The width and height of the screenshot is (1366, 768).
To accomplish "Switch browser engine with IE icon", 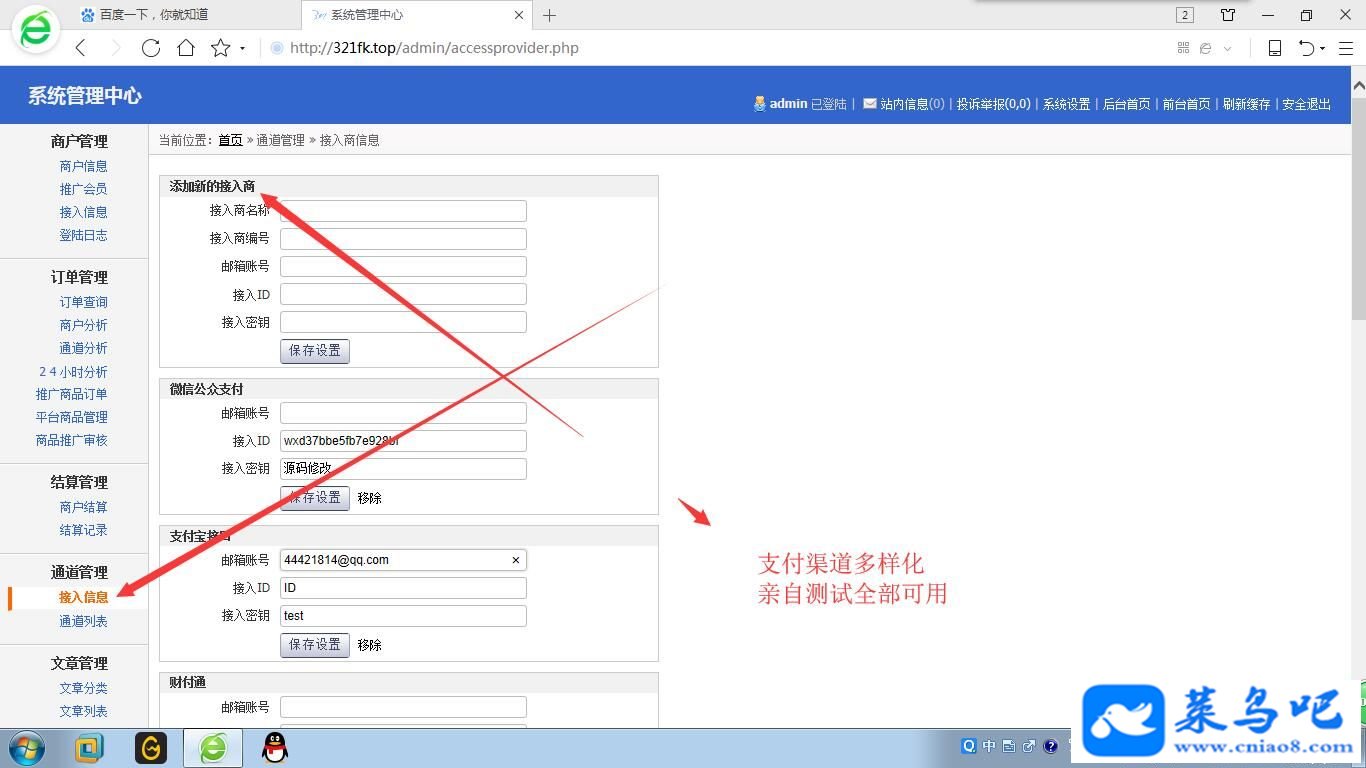I will (1206, 48).
